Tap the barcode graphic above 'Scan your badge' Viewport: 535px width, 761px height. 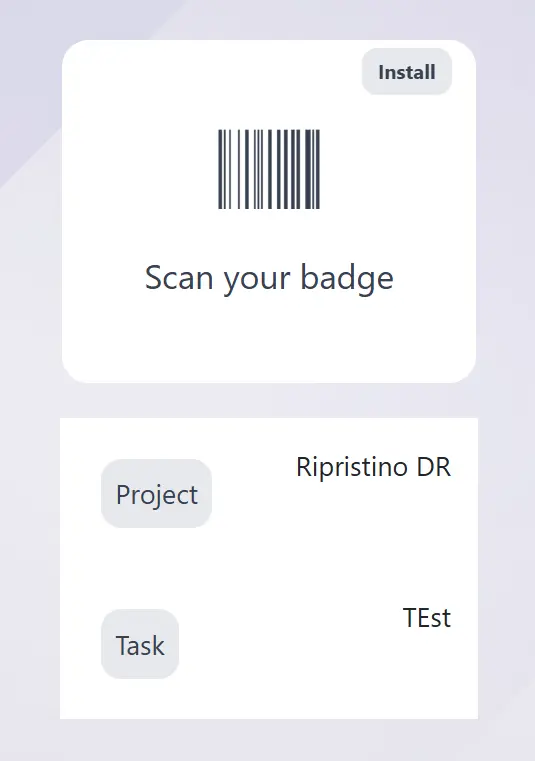(269, 169)
